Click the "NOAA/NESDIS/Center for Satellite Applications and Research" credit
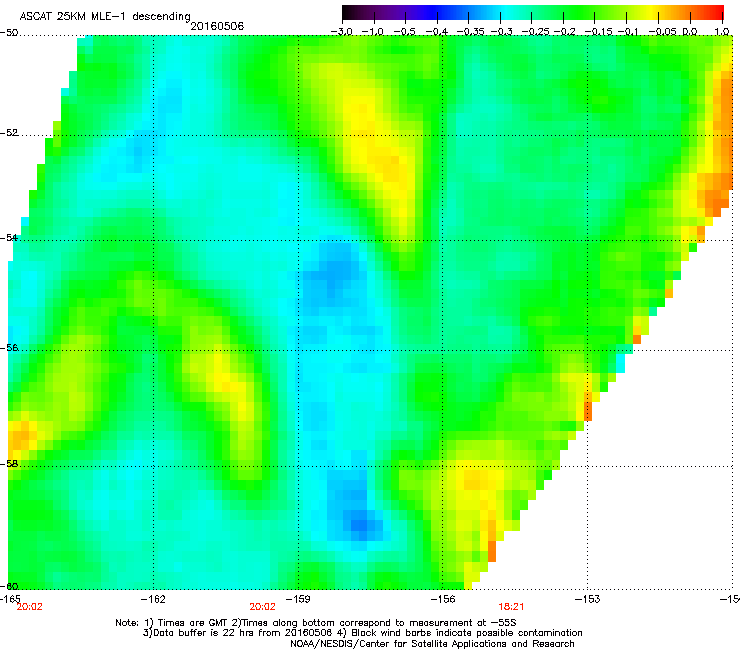The width and height of the screenshot is (740, 650). 432,644
